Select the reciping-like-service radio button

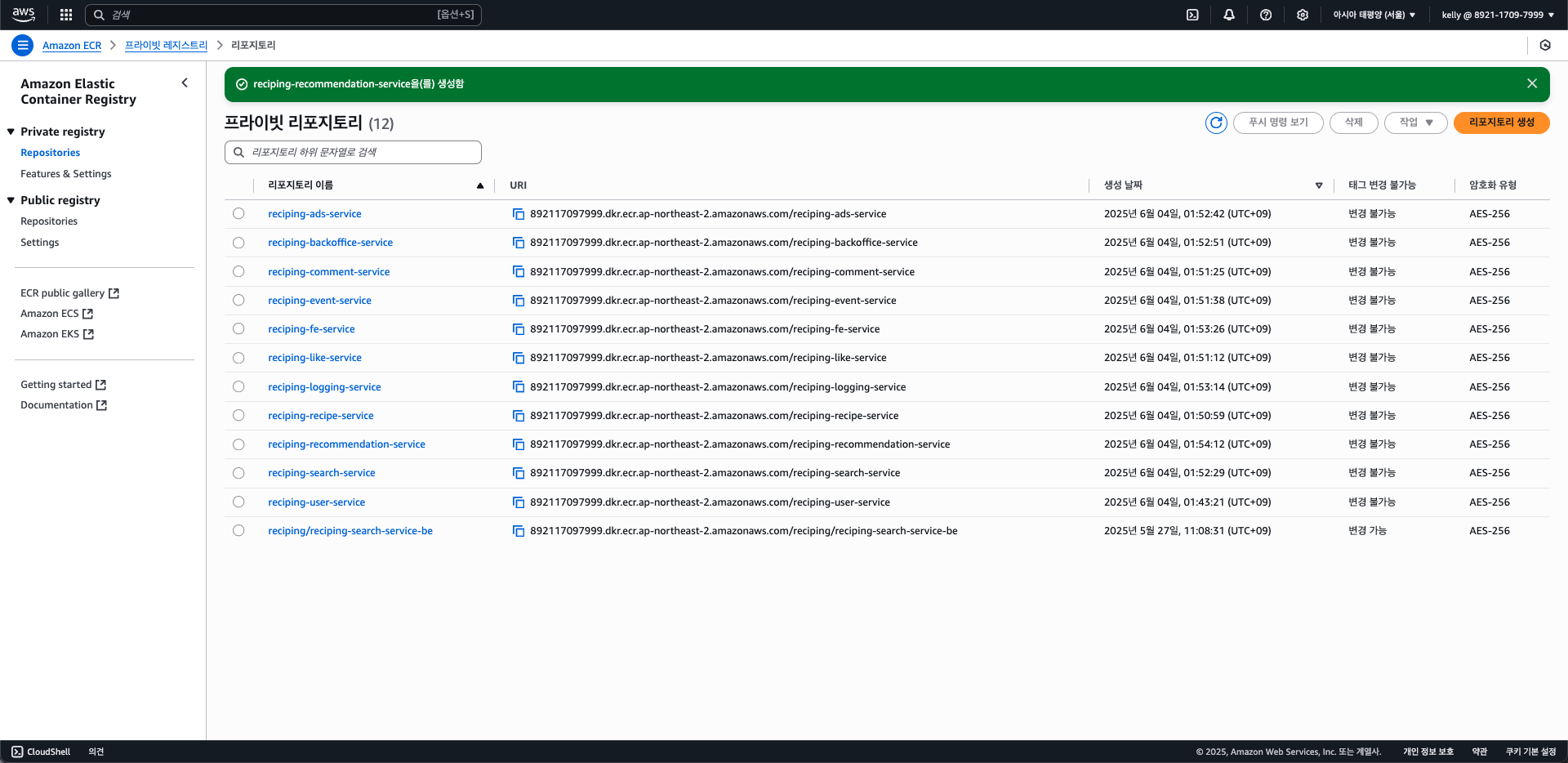[238, 358]
